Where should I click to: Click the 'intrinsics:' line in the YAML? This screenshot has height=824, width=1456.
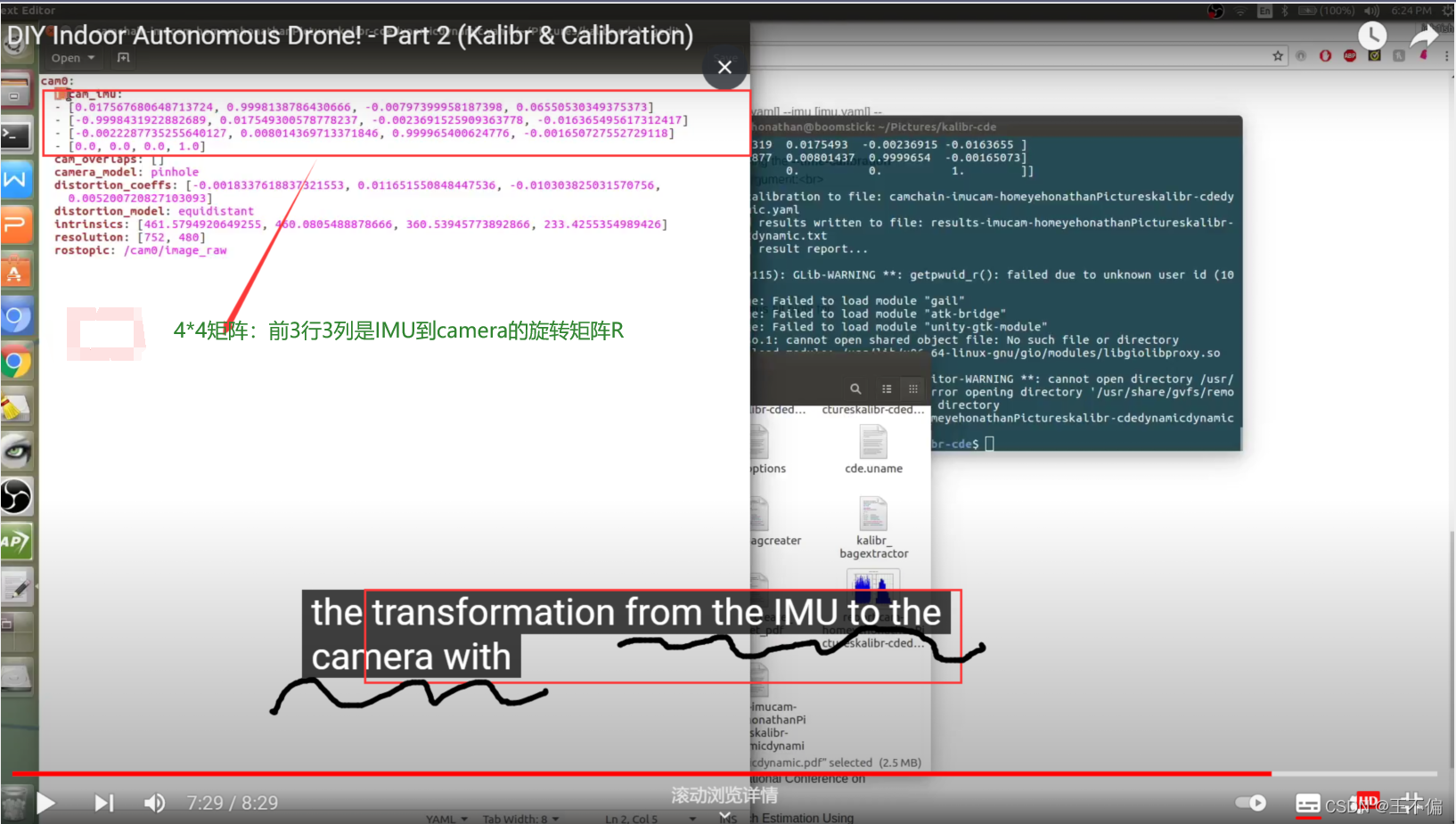[x=361, y=224]
